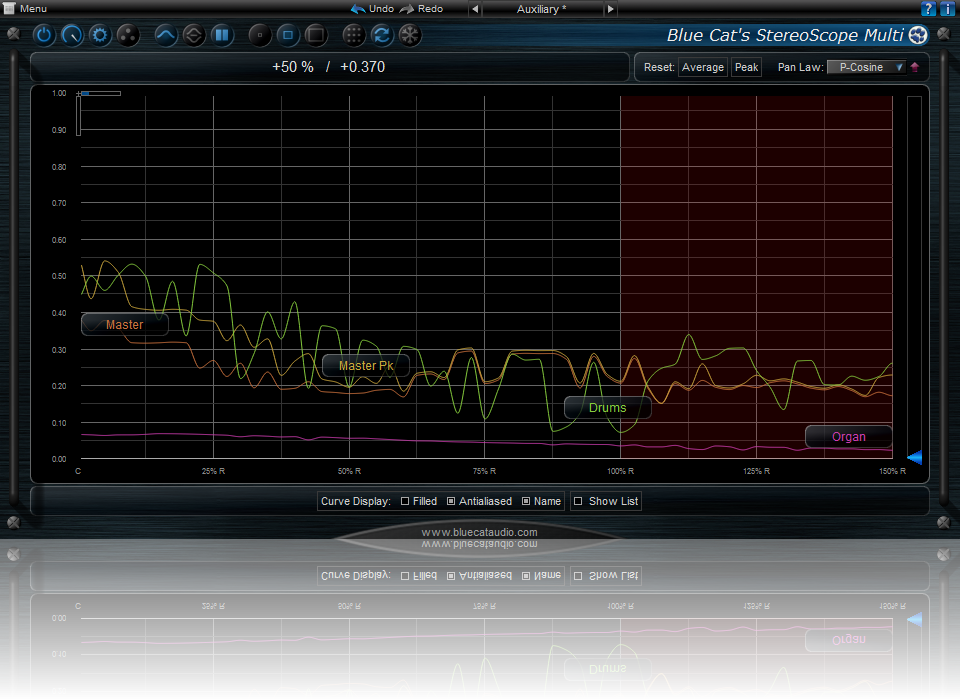Open the Pan Law P-Cosine dropdown
Viewport: 960px width, 700px height.
[x=865, y=67]
